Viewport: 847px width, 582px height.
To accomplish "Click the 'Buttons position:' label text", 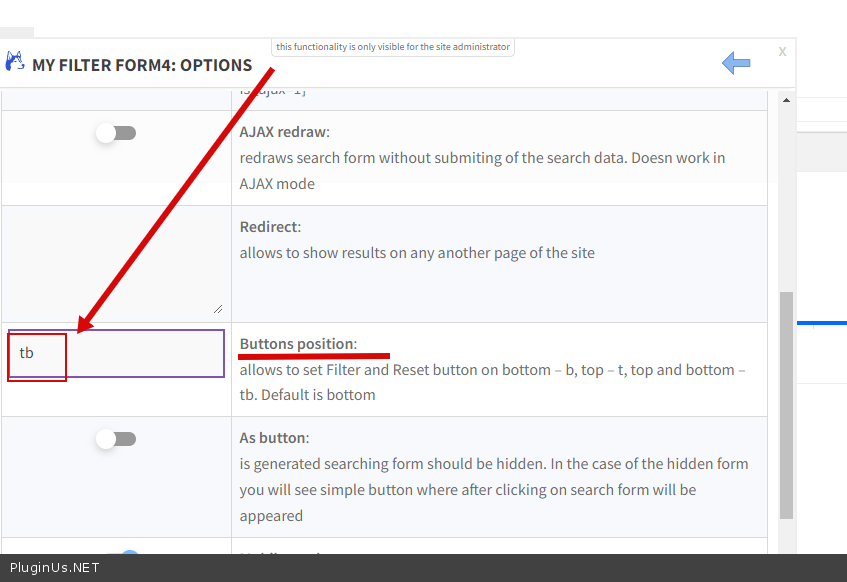I will pyautogui.click(x=298, y=344).
